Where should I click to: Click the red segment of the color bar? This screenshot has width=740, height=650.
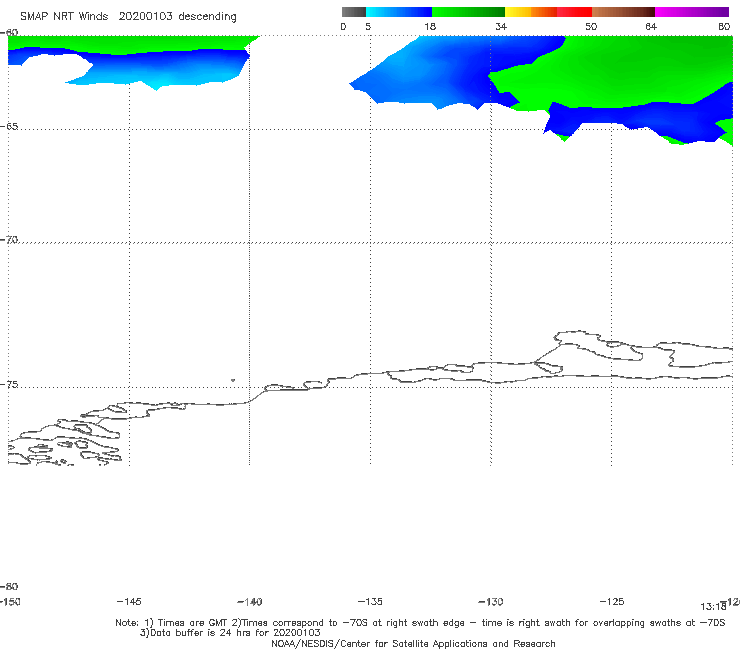coord(574,12)
